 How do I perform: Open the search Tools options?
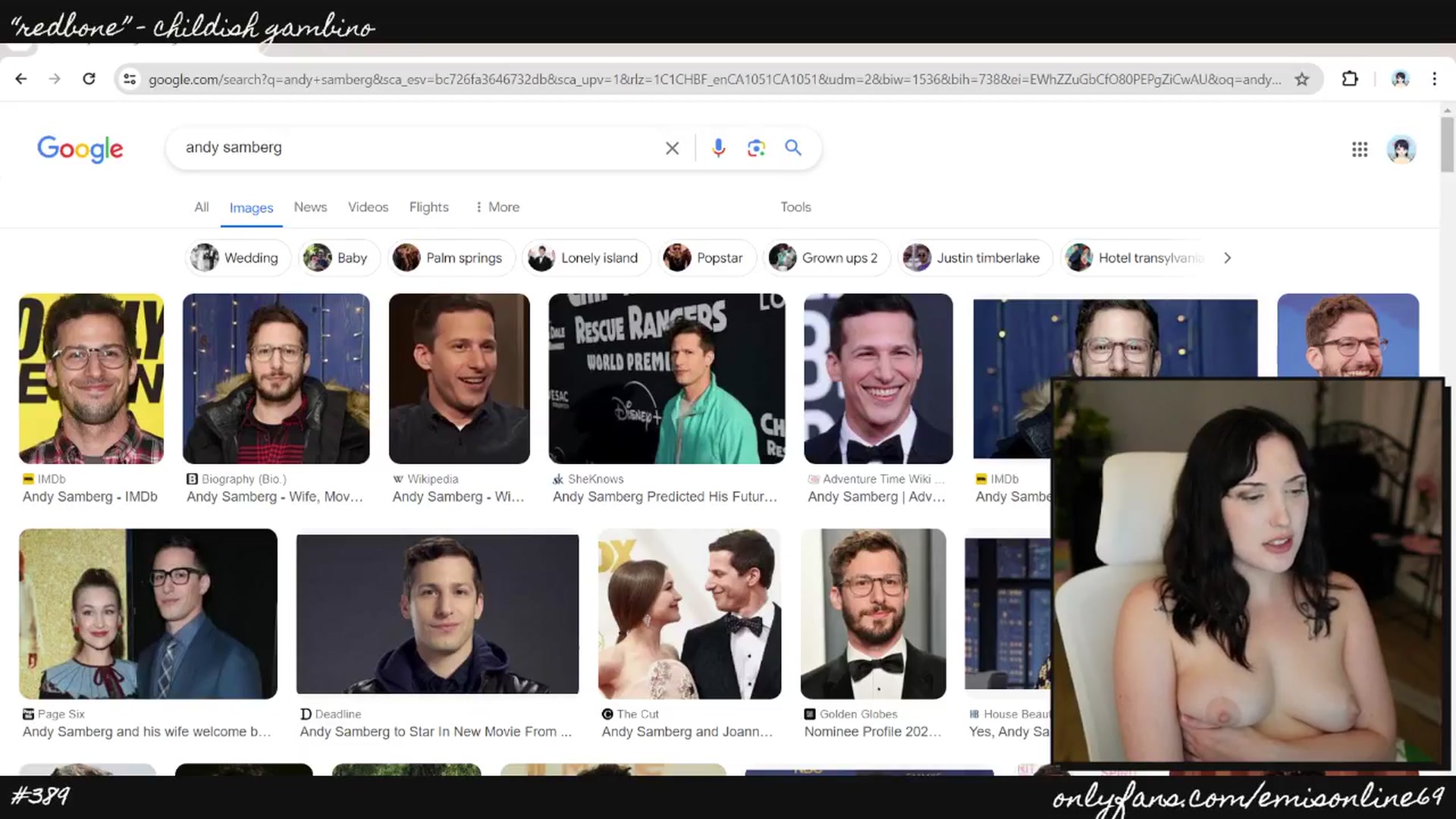[795, 207]
